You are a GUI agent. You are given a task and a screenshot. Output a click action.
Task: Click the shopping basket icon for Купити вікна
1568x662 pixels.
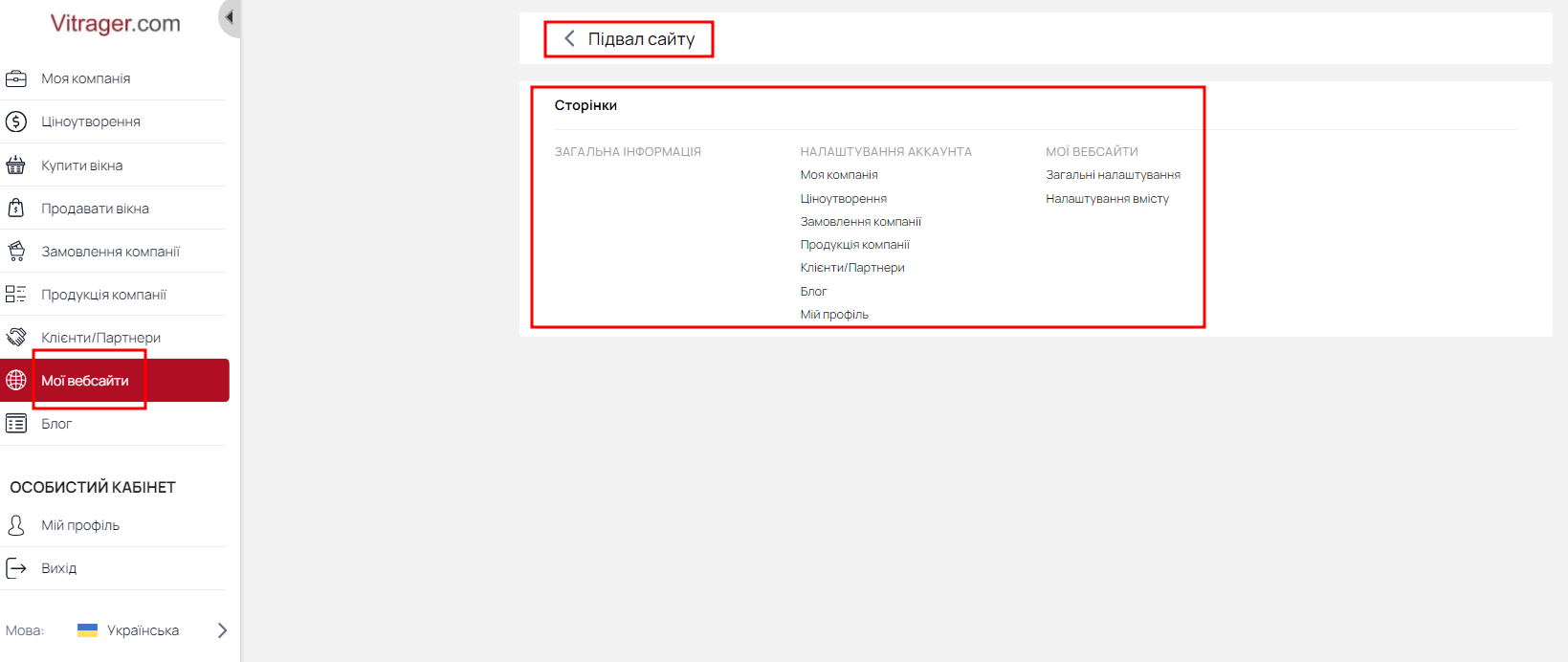(x=16, y=165)
